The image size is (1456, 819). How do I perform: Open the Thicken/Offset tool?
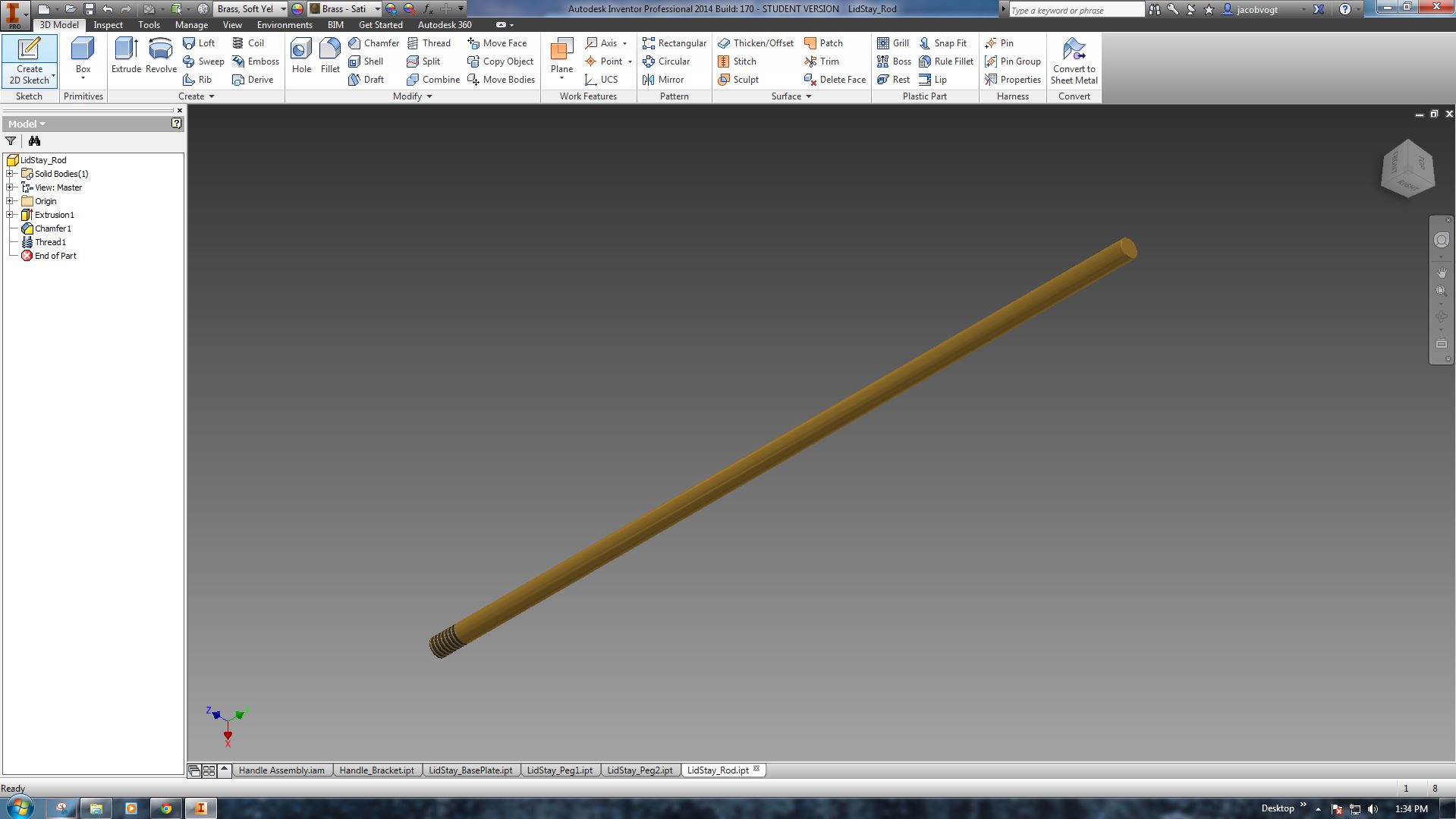(756, 43)
